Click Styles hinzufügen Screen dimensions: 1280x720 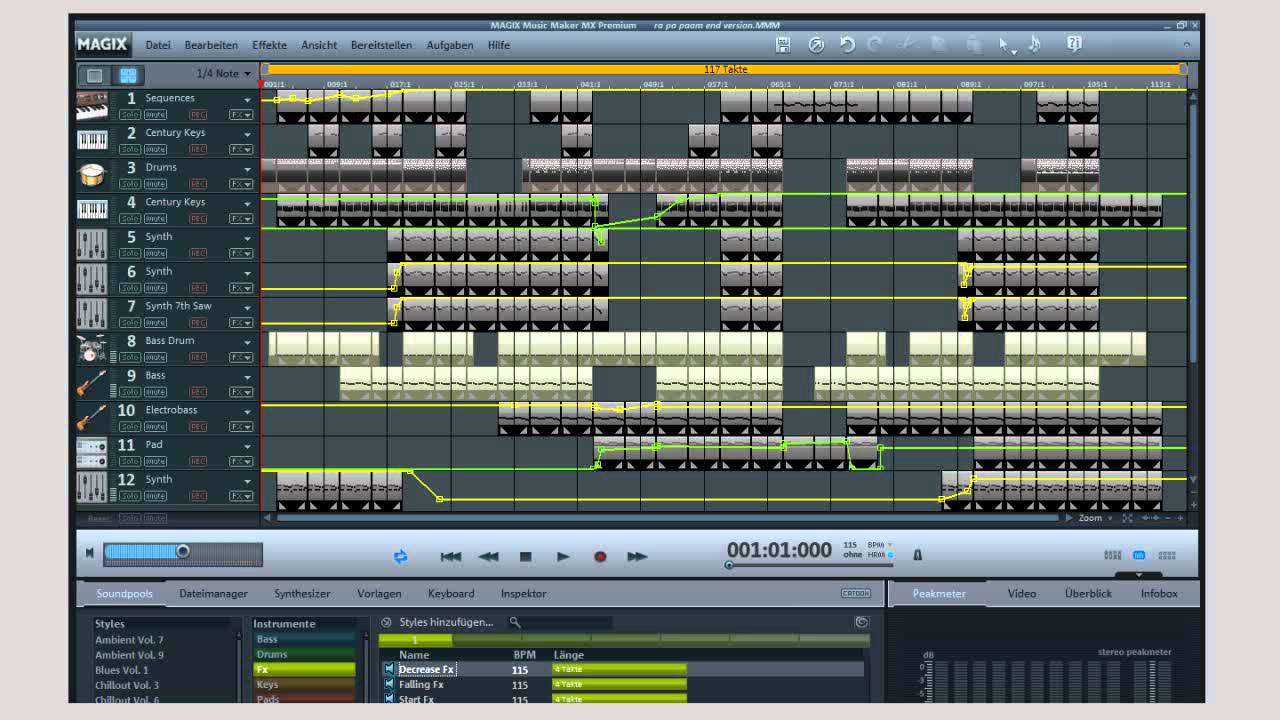tap(446, 622)
